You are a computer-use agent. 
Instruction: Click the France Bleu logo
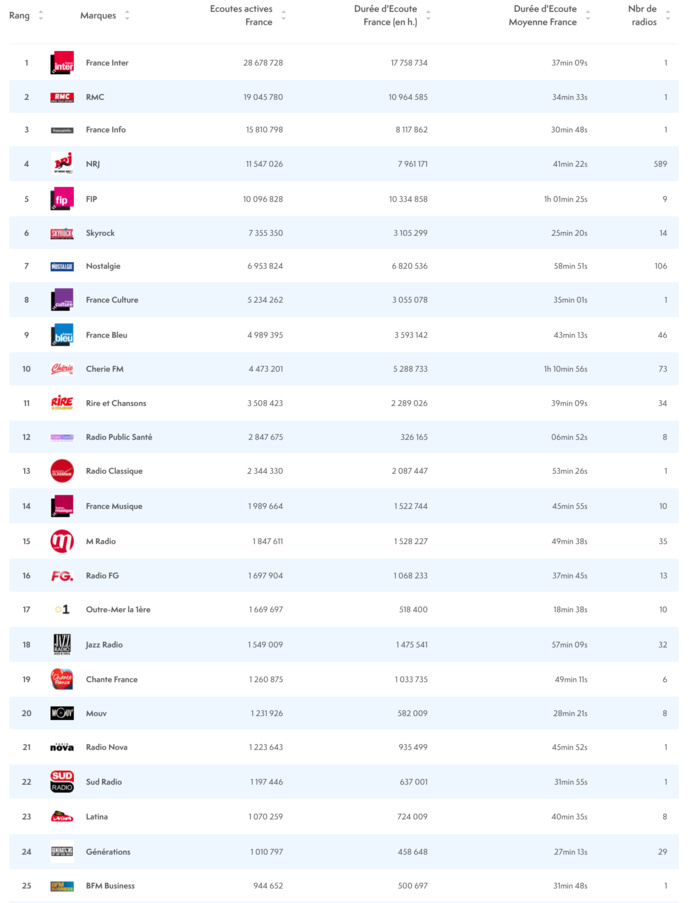(61, 336)
